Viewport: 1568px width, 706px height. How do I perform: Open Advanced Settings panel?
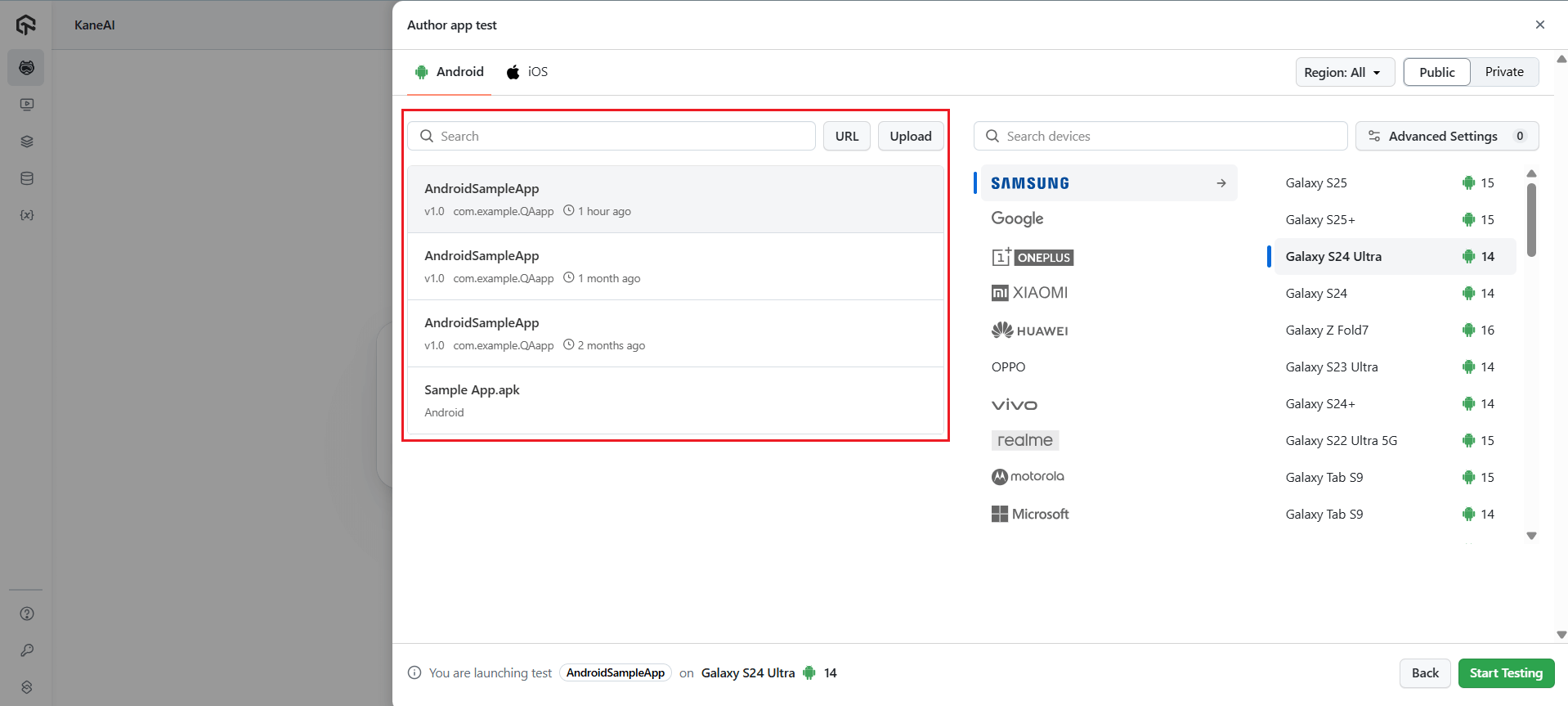(x=1446, y=136)
